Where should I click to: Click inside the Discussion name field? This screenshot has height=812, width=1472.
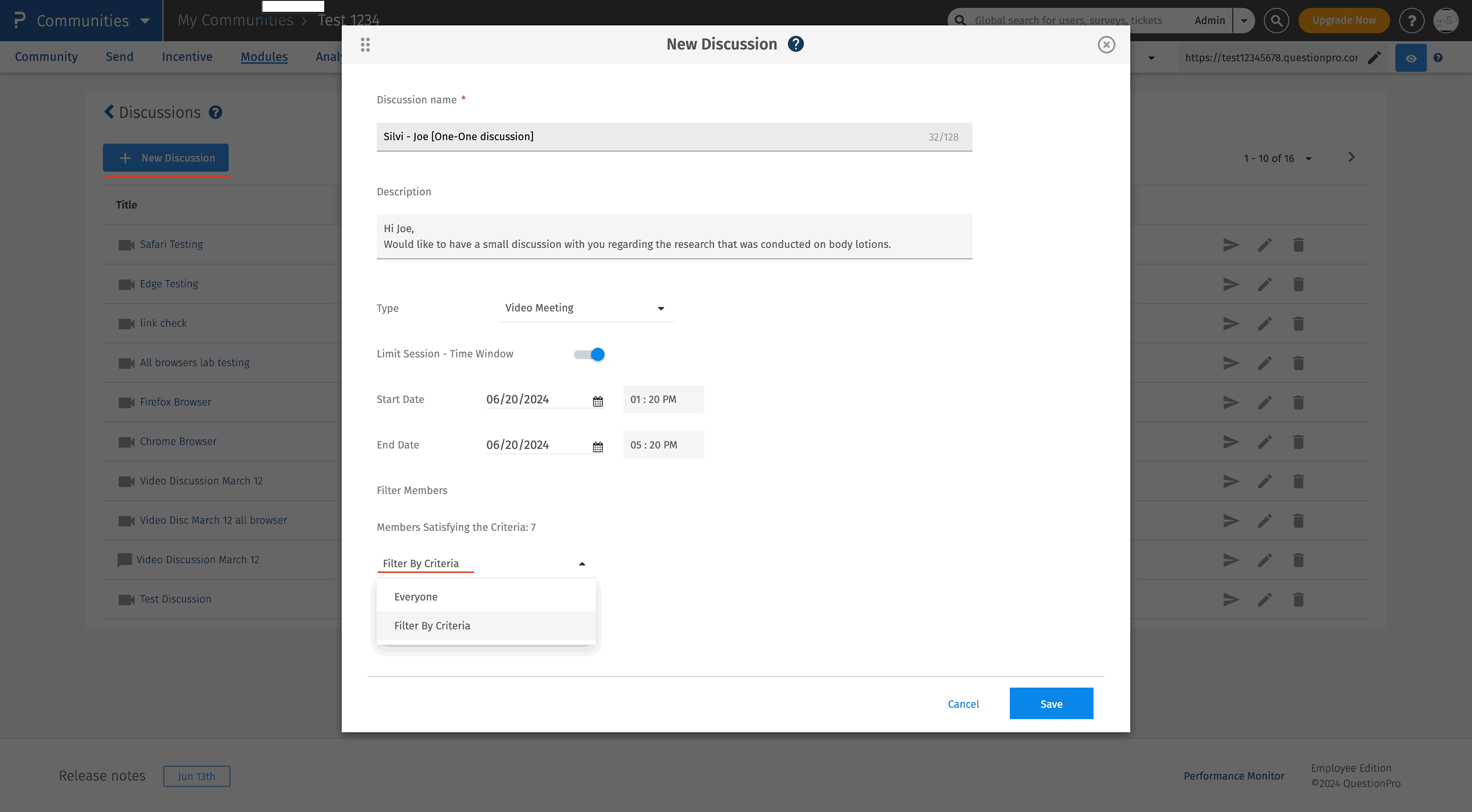pyautogui.click(x=629, y=137)
